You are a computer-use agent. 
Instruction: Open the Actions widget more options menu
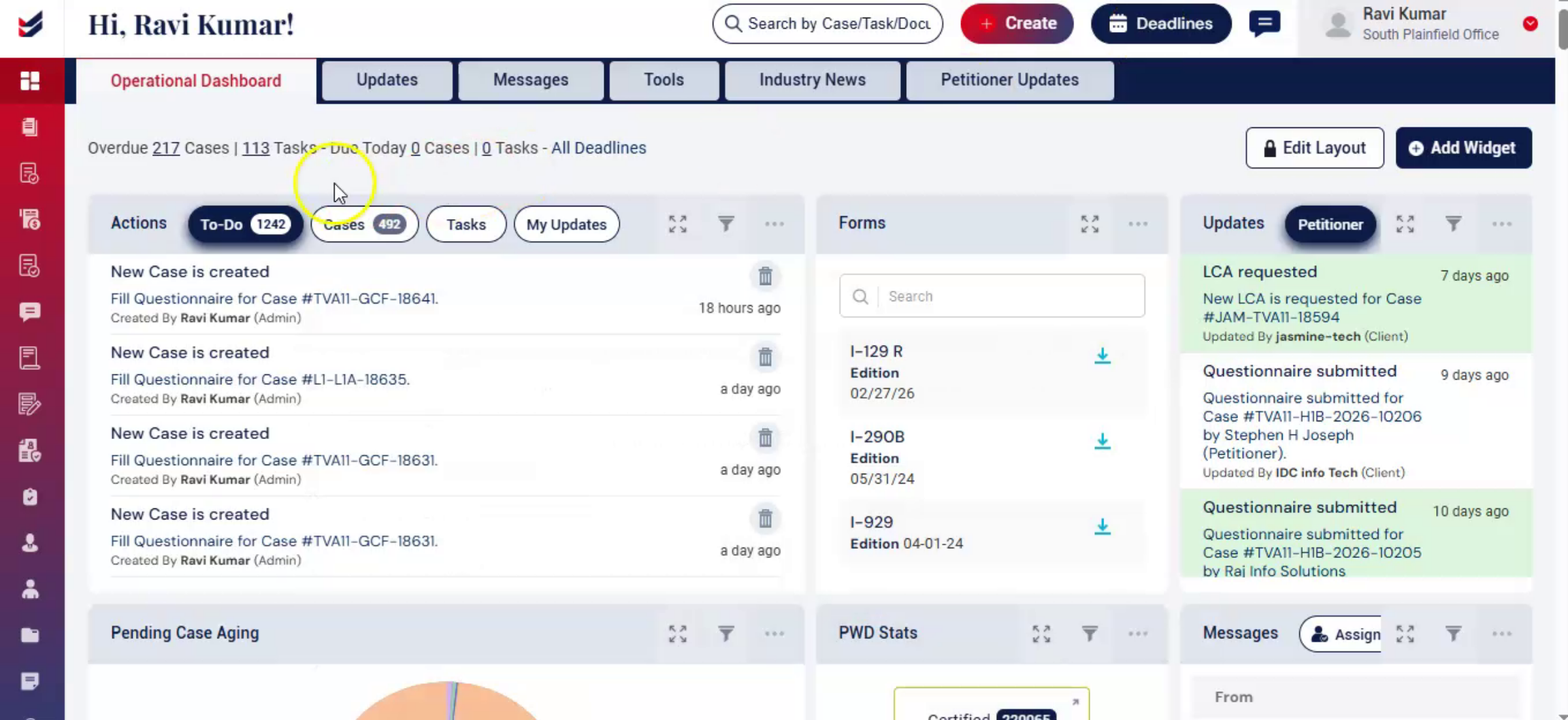(774, 224)
